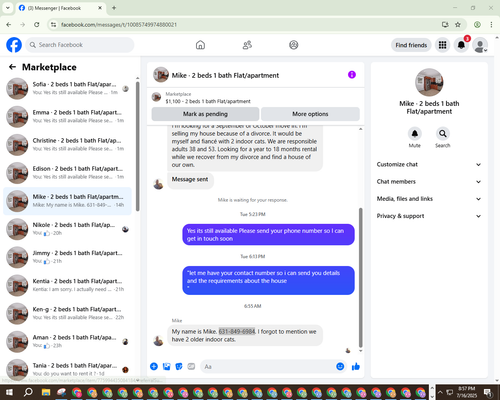This screenshot has height=400, width=500.
Task: Click the Find friends button
Action: coord(411,45)
